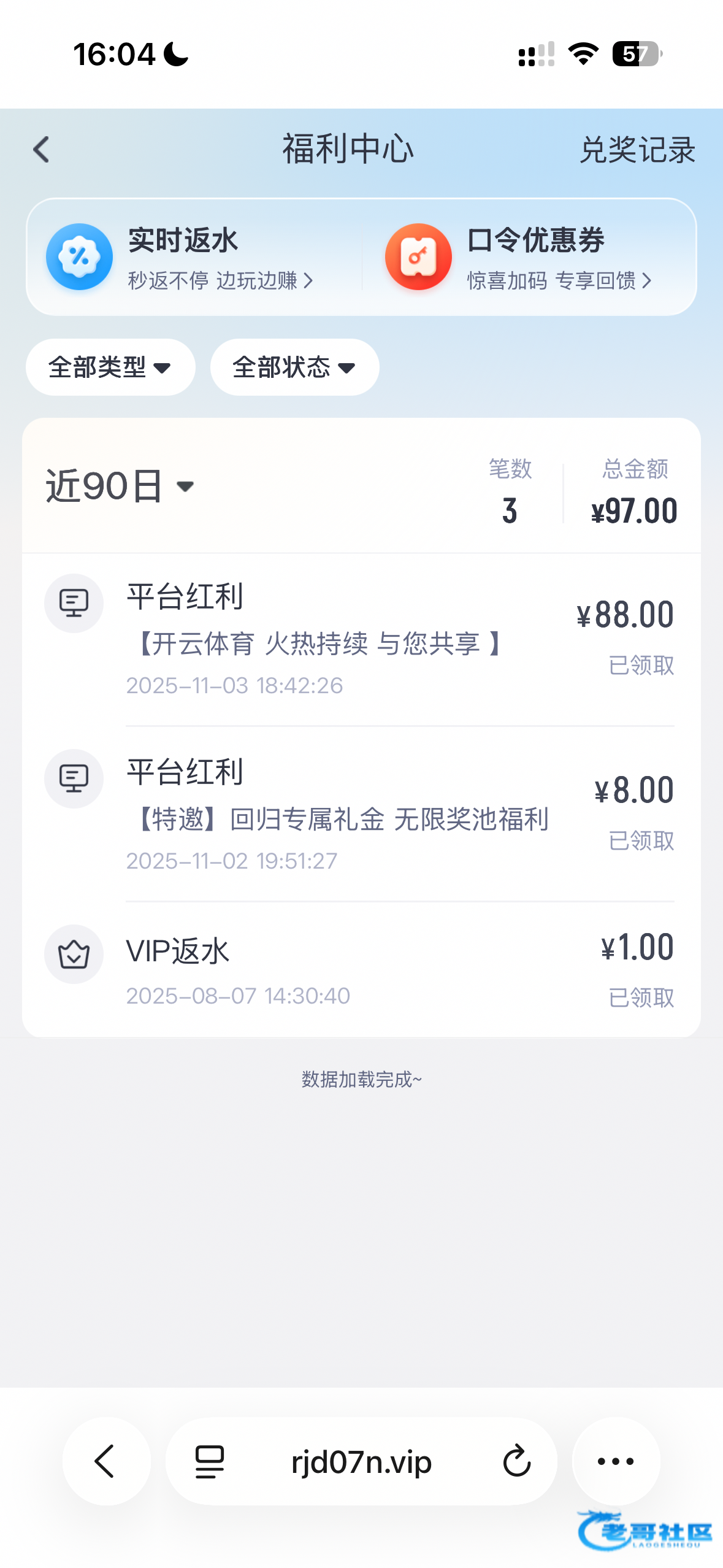Open 秒返不停 边玩边赚 link
This screenshot has width=723, height=1568.
point(220,281)
